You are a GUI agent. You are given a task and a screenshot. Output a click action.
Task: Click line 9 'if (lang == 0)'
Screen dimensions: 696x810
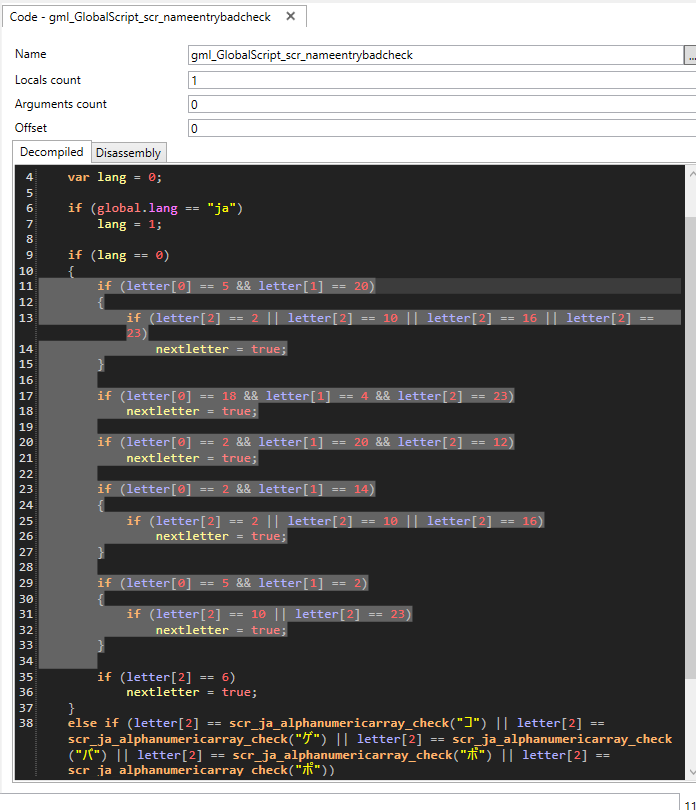coord(118,255)
